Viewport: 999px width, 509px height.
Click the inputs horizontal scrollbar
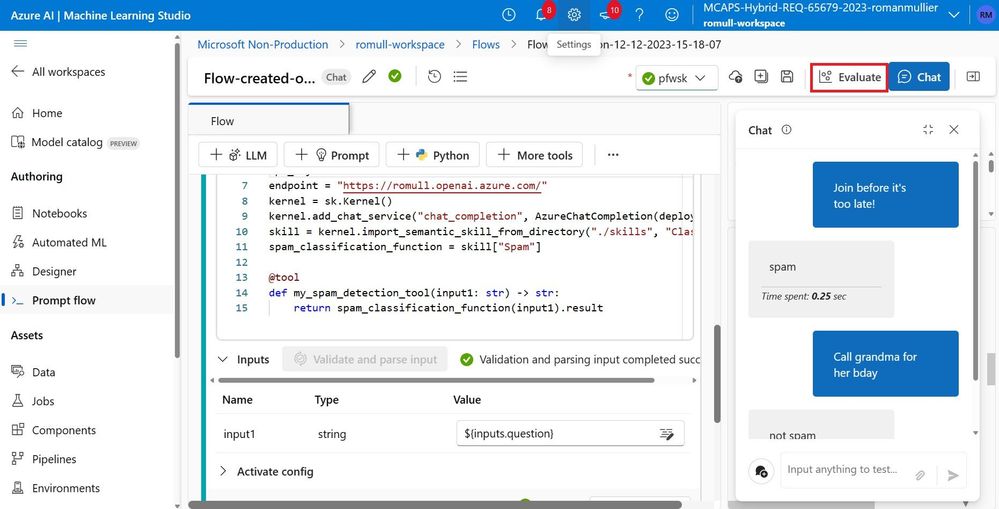click(436, 380)
